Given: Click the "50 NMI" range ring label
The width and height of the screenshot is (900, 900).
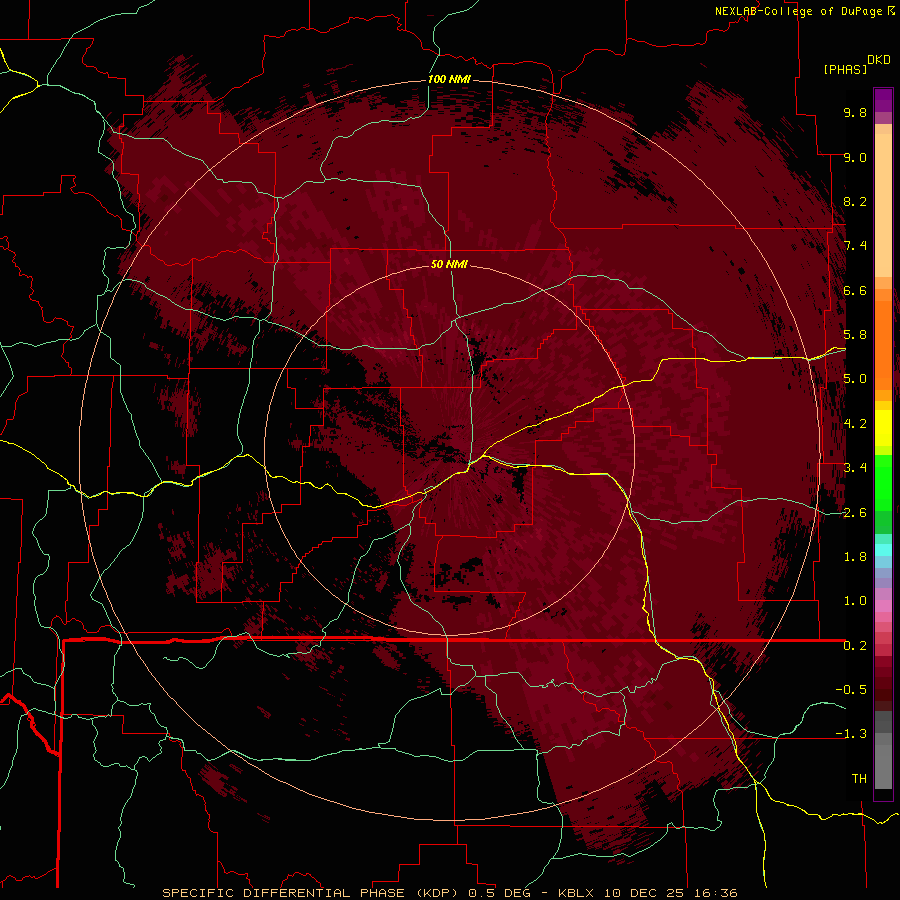Looking at the screenshot, I should click(x=449, y=264).
